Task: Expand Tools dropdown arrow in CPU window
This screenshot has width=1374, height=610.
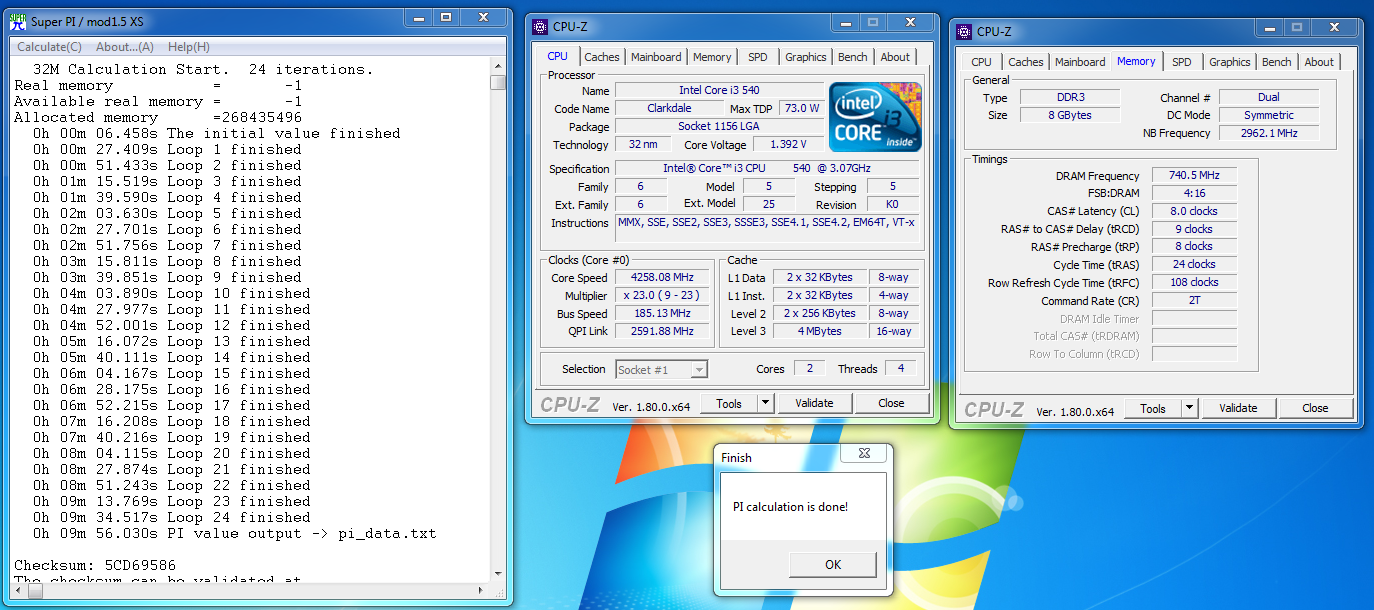Action: tap(765, 403)
